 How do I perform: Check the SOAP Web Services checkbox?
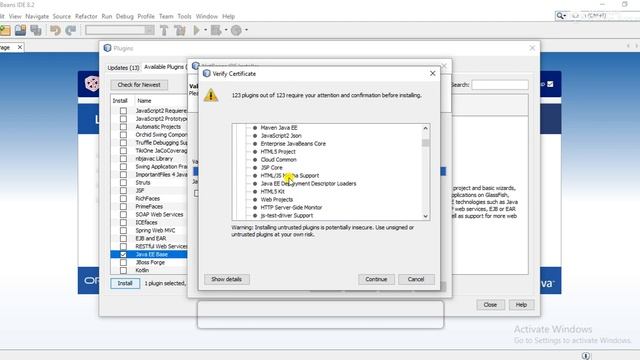[123, 214]
